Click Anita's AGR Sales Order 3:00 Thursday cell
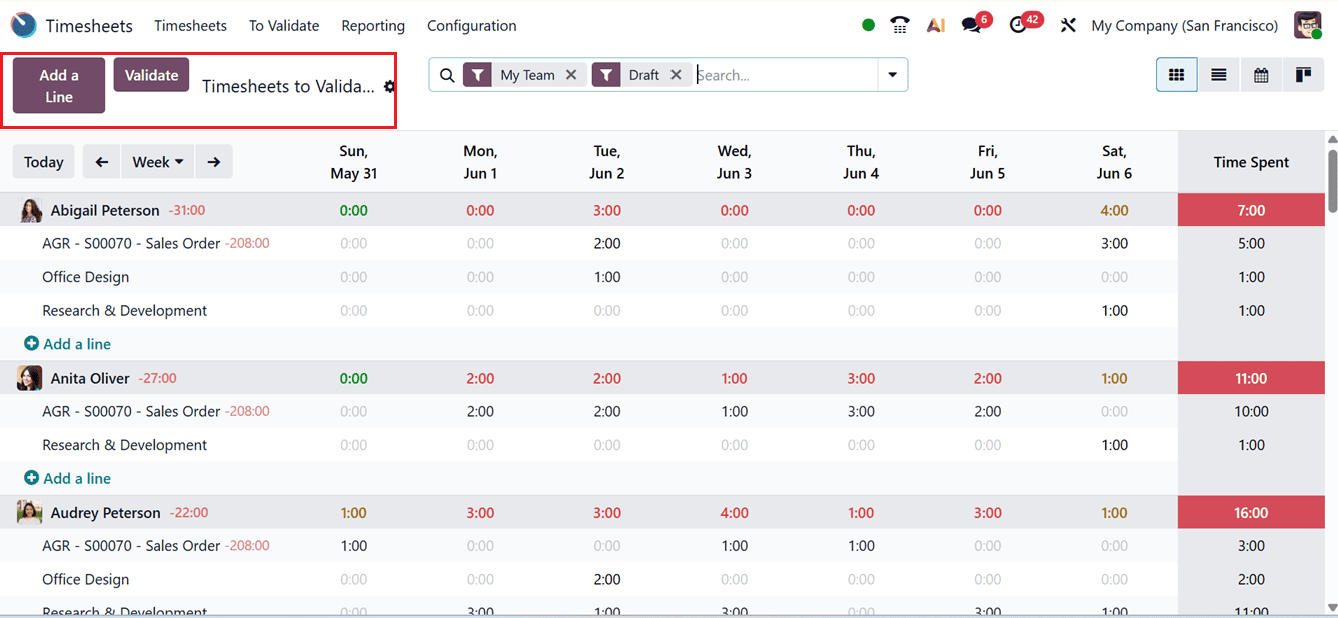Viewport: 1338px width, 618px height. click(x=861, y=411)
